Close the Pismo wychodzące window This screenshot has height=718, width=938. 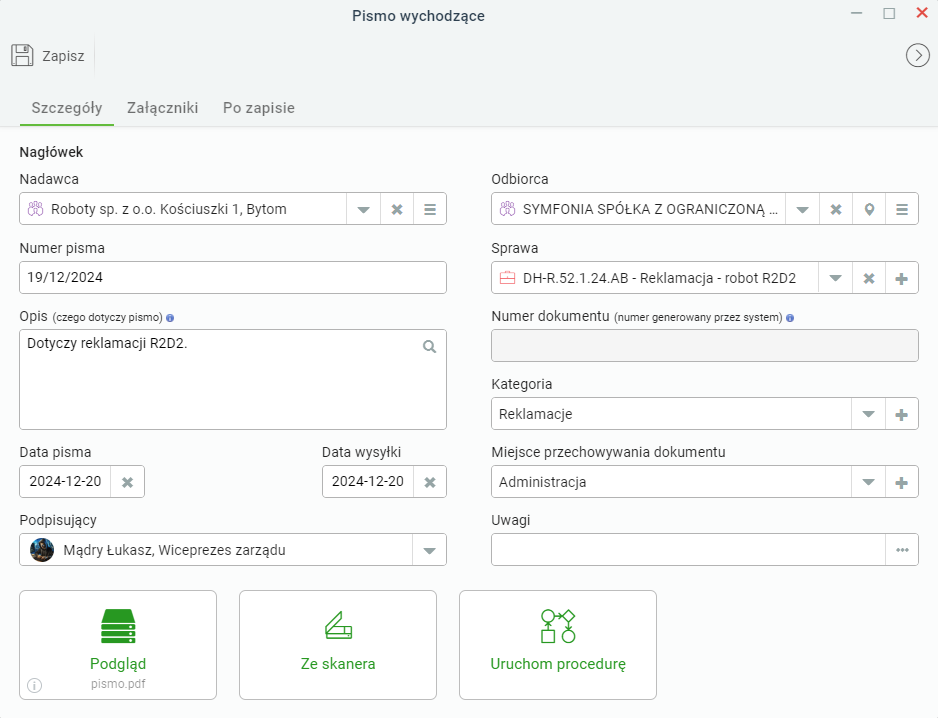[x=922, y=13]
